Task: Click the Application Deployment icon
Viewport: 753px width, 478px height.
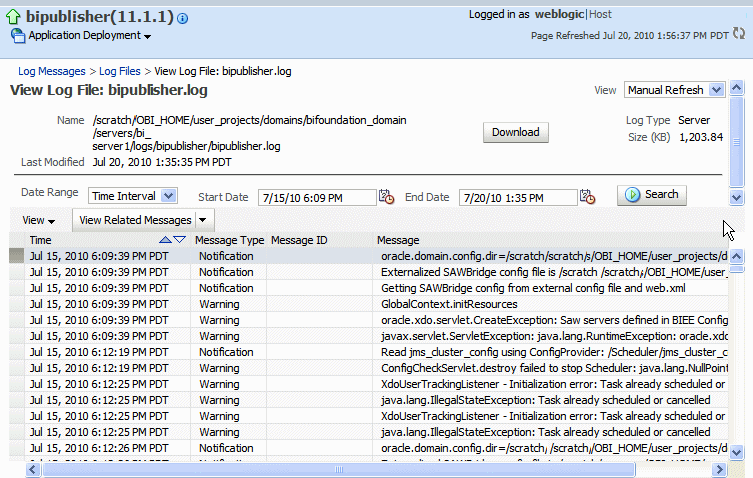Action: (18, 36)
